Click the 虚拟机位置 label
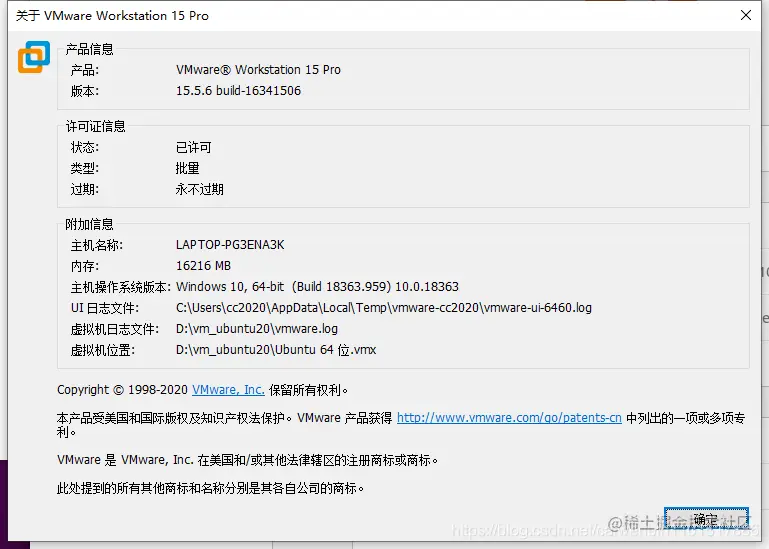This screenshot has width=769, height=549. coord(103,350)
